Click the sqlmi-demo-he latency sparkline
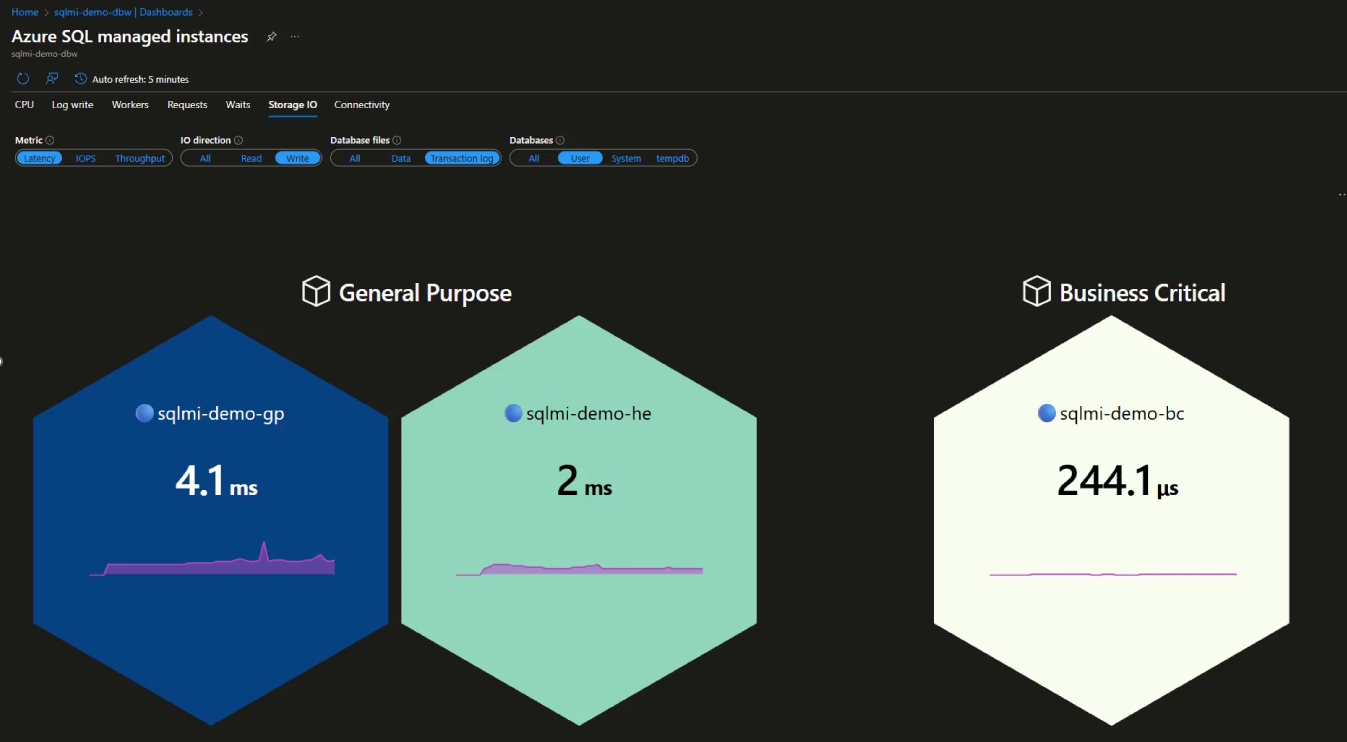1347x742 pixels. (580, 569)
